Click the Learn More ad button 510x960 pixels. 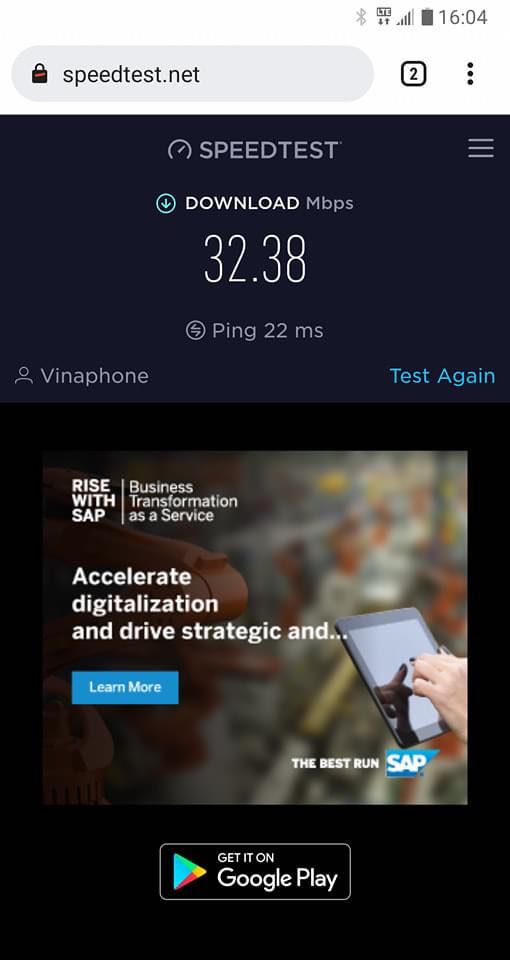coord(125,687)
